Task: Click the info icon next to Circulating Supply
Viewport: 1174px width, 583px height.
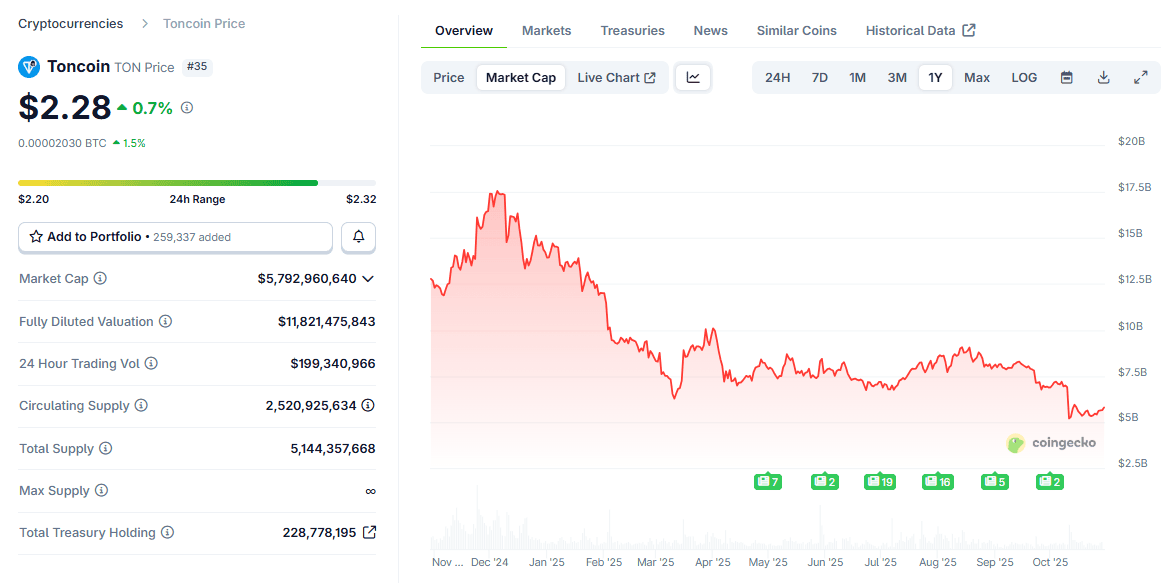Action: (x=141, y=405)
